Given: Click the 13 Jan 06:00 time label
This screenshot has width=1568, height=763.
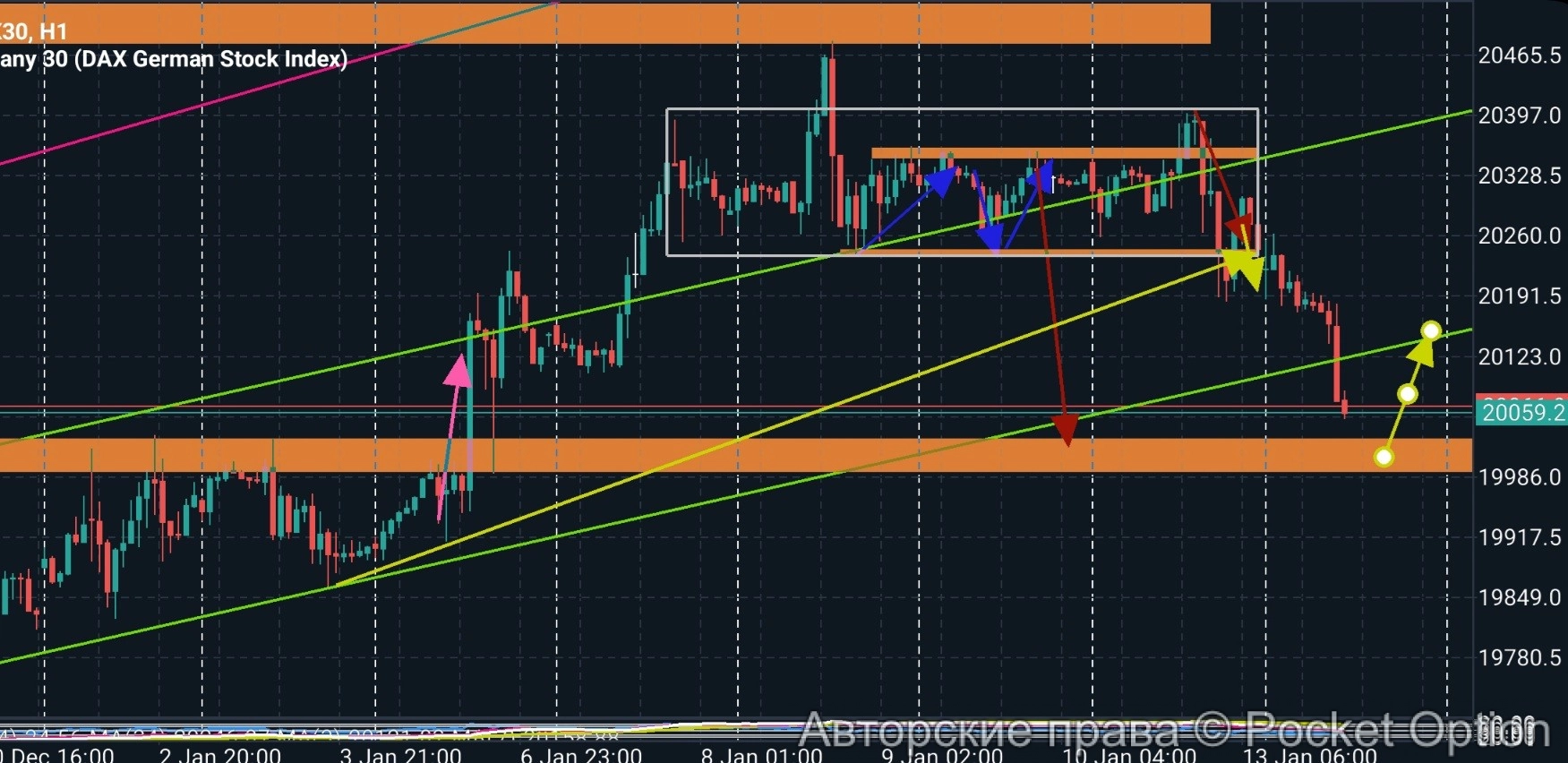Looking at the screenshot, I should pyautogui.click(x=1309, y=755).
